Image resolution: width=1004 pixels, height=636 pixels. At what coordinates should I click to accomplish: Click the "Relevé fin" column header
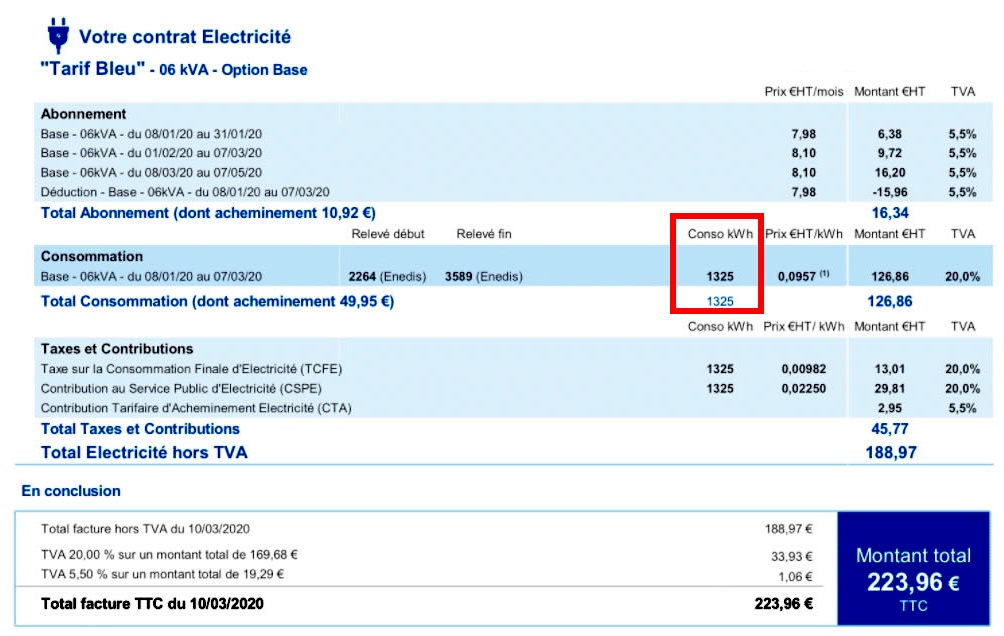tap(484, 234)
